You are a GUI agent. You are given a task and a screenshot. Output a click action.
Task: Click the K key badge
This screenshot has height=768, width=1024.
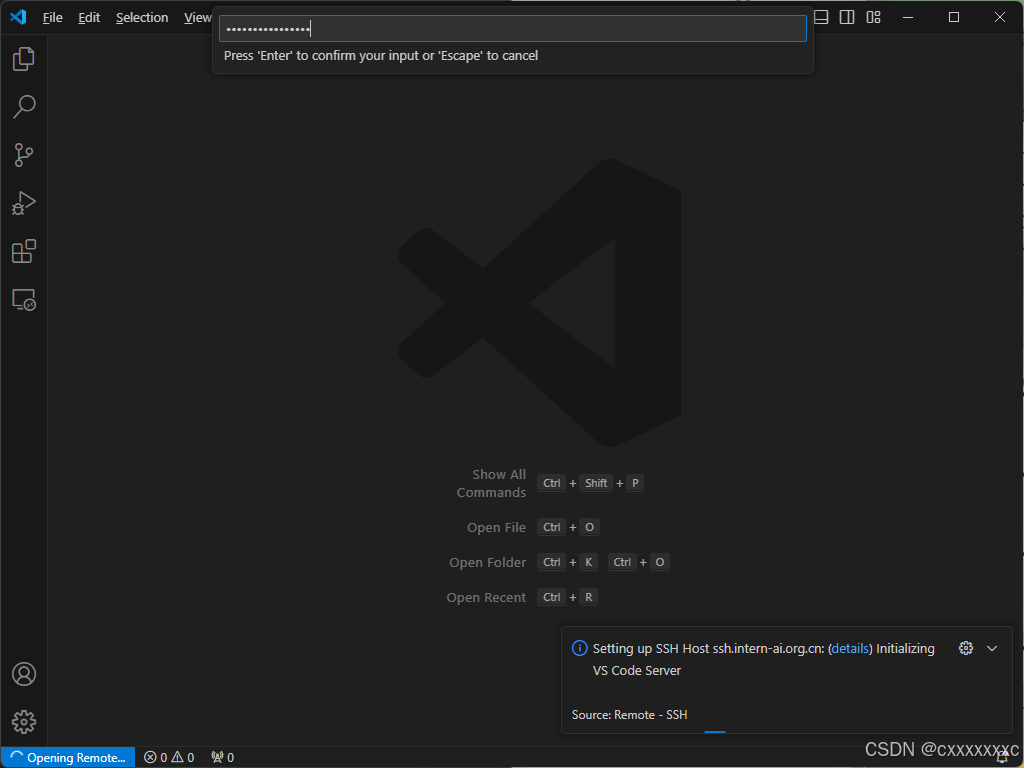point(588,562)
